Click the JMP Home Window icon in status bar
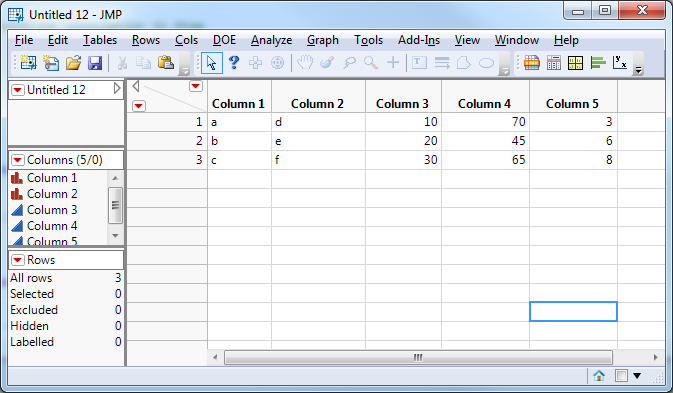The width and height of the screenshot is (673, 393). pos(599,376)
